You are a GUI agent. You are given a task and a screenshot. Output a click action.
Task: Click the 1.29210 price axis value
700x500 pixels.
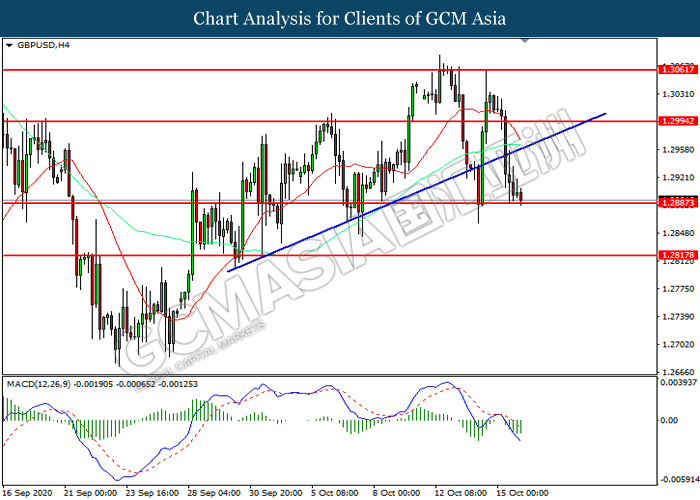click(x=678, y=177)
